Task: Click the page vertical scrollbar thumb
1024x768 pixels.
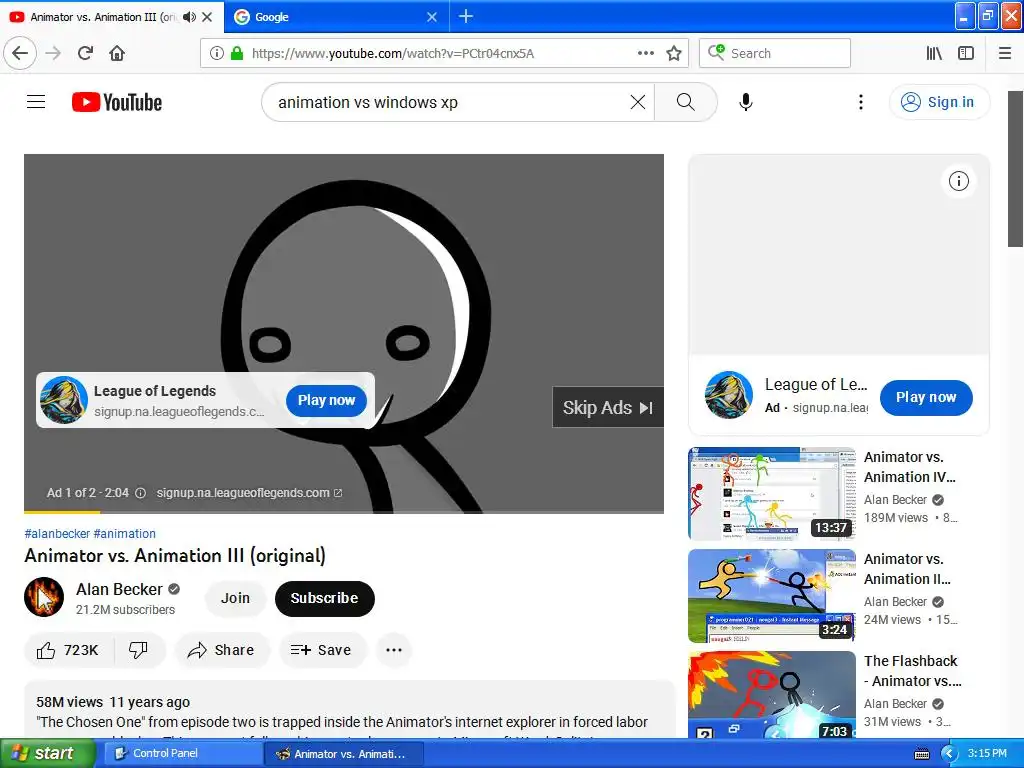Action: click(x=1015, y=168)
